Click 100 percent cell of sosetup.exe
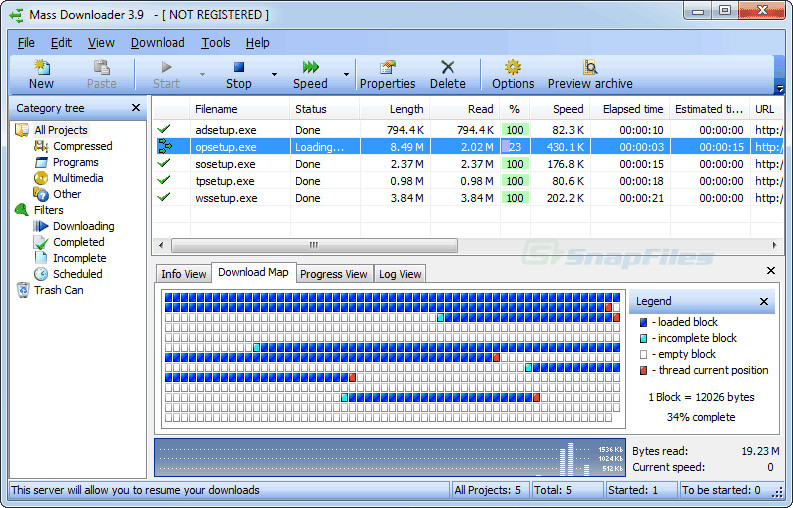793x508 pixels. [x=515, y=164]
